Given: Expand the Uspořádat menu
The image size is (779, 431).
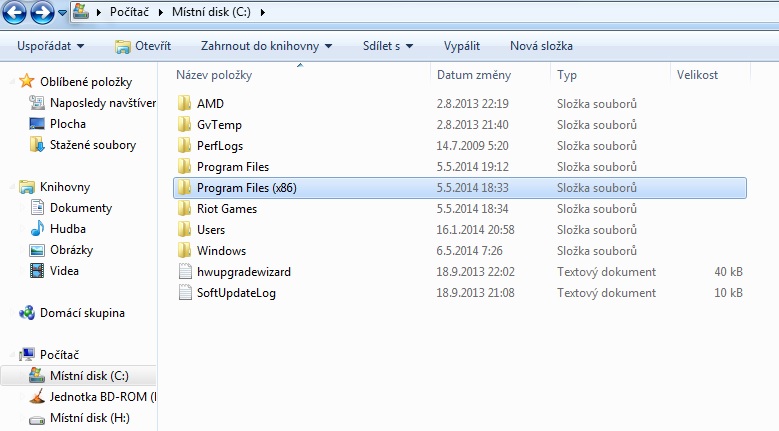Looking at the screenshot, I should click(50, 46).
